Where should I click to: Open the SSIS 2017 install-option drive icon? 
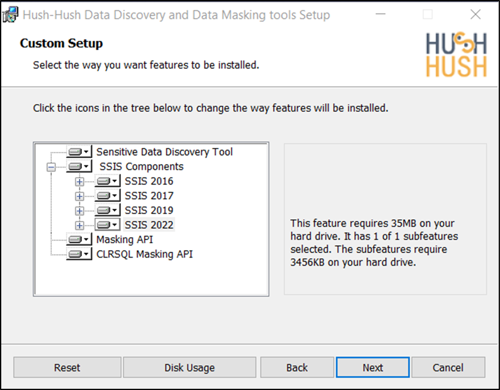(107, 196)
